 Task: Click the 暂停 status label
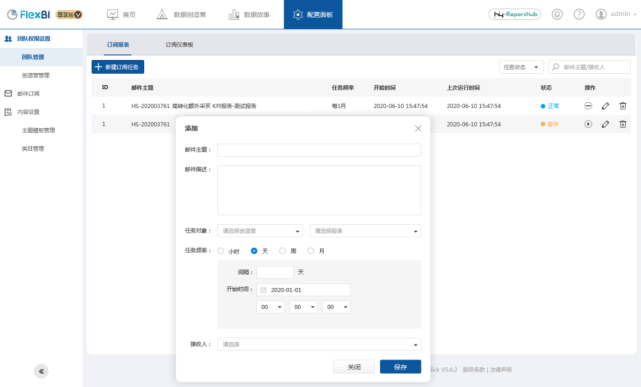click(553, 124)
